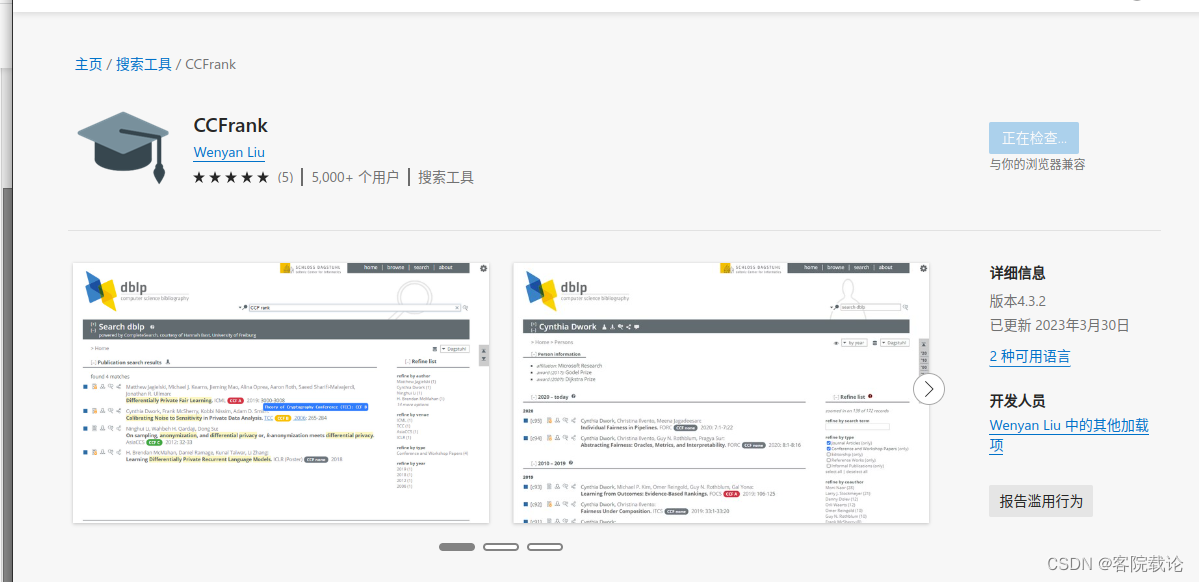Click the 搜索工具 category next to user count
This screenshot has height=582, width=1199.
[x=446, y=177]
